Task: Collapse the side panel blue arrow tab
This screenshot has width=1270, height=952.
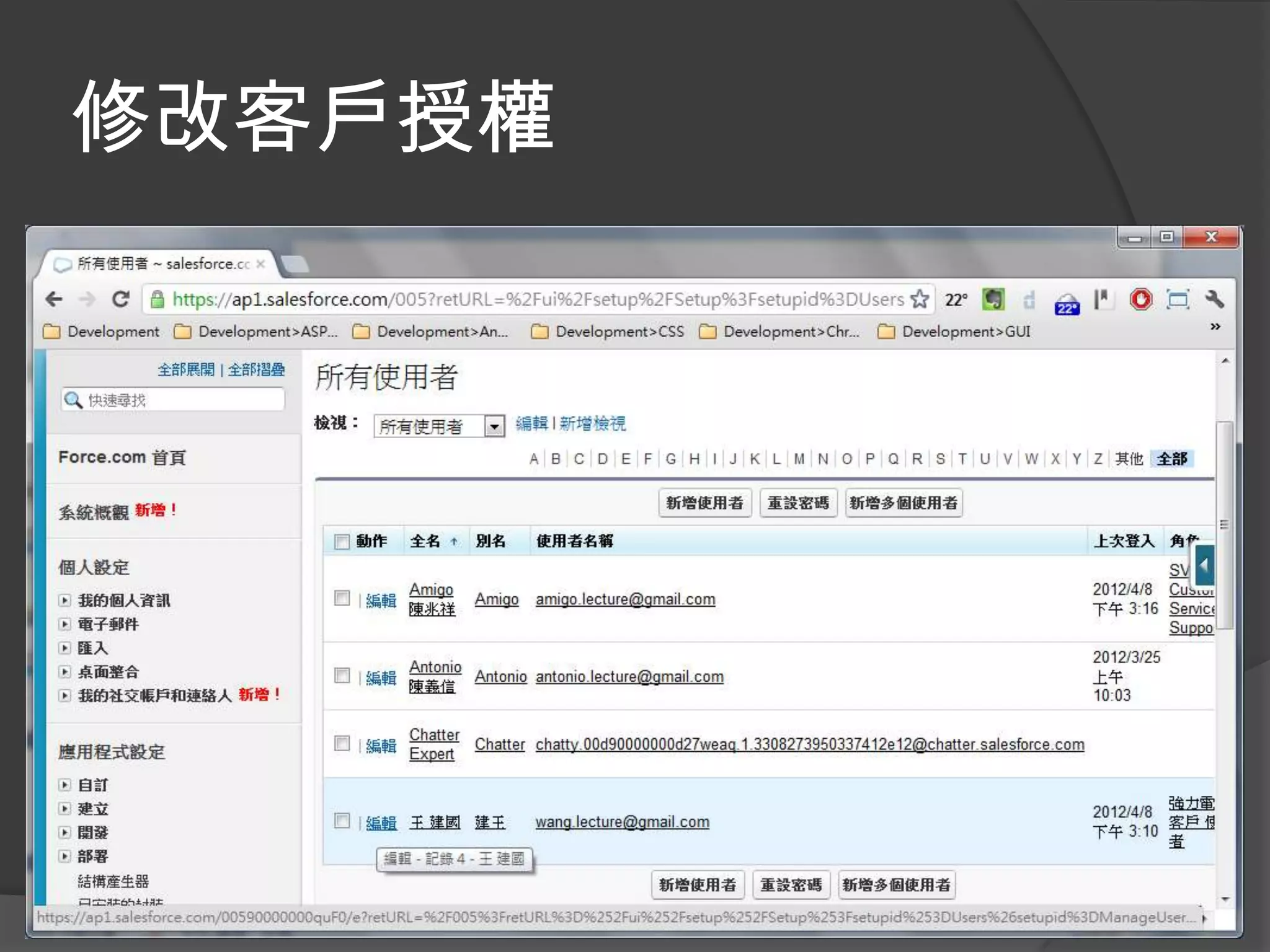Action: coord(1204,565)
